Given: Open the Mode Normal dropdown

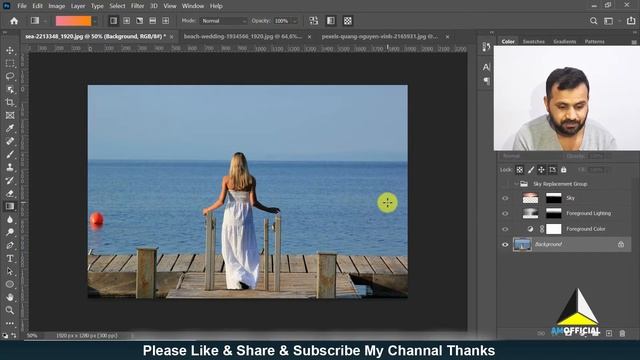Looking at the screenshot, I should [x=224, y=21].
